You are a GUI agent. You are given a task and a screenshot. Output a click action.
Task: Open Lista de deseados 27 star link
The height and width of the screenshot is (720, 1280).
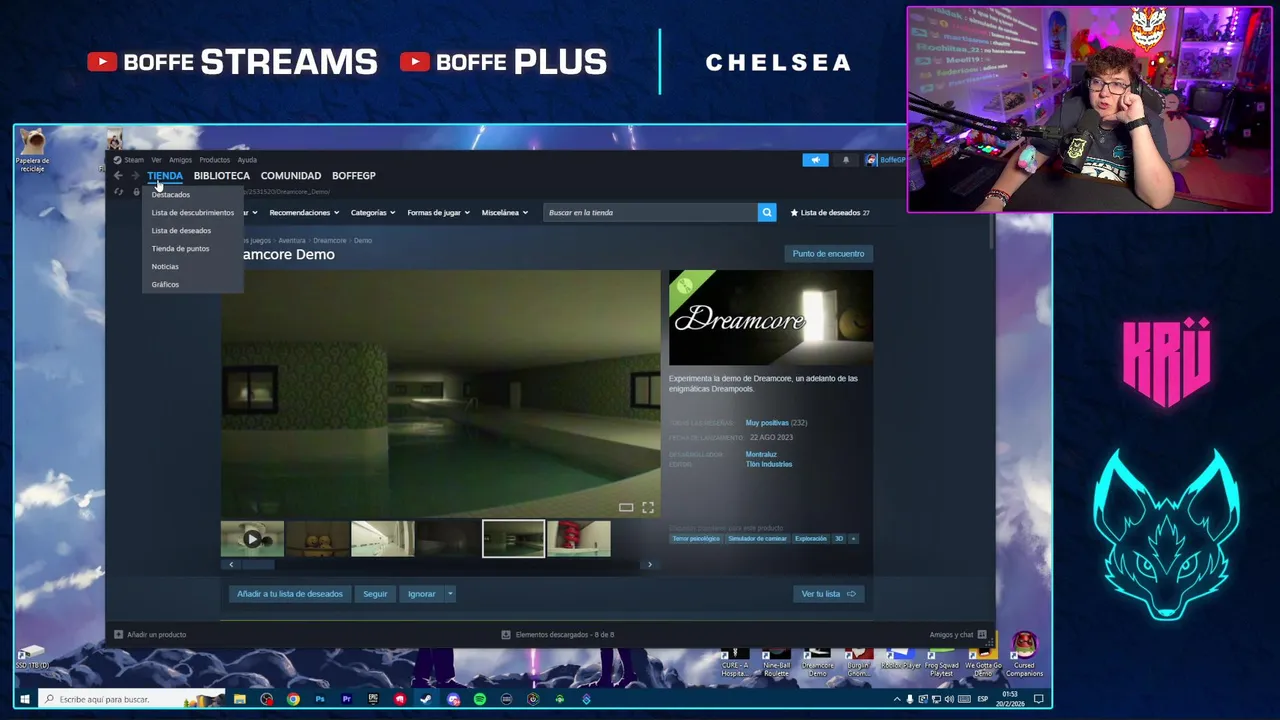[830, 213]
